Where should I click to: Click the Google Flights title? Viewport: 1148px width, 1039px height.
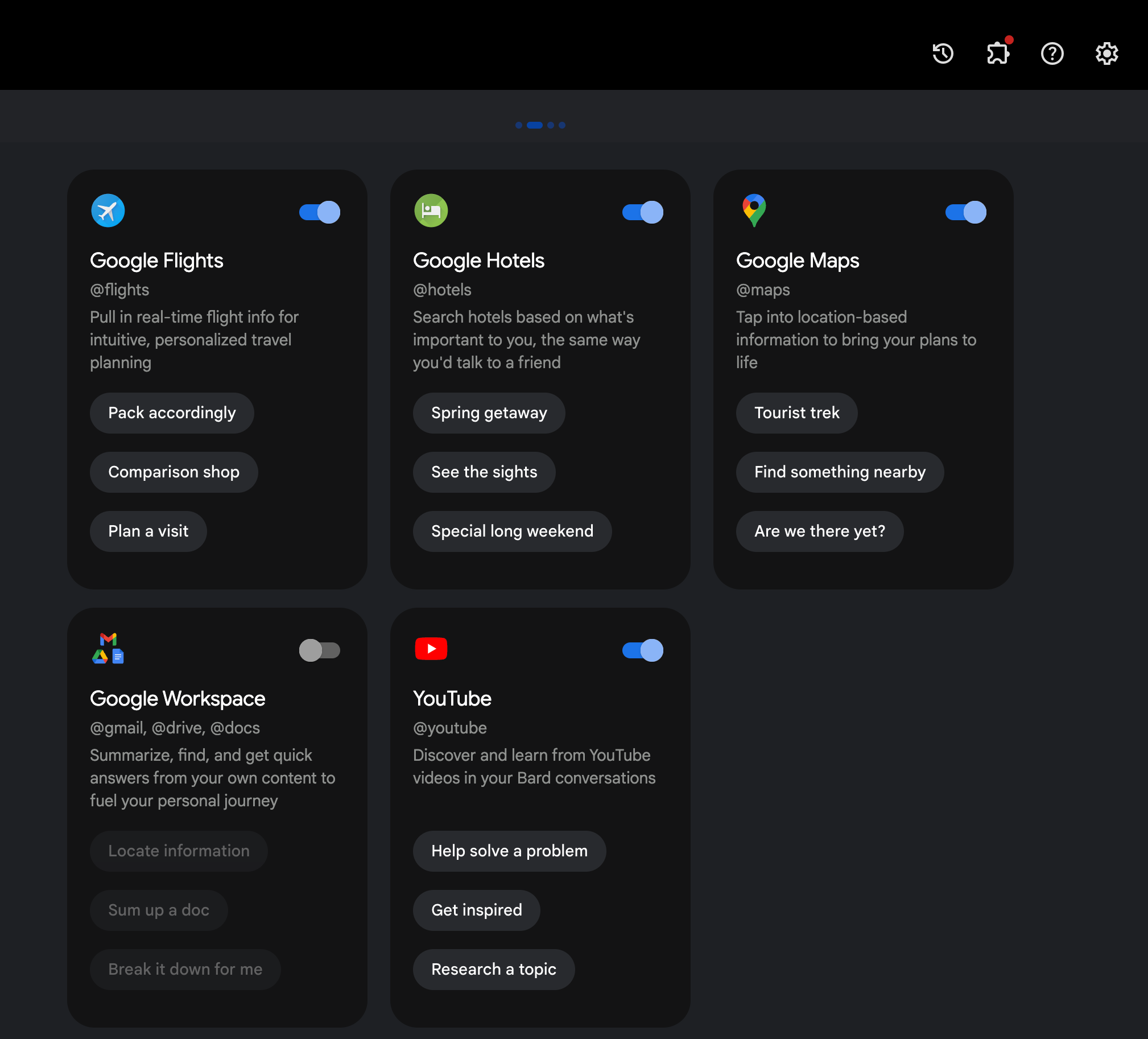point(156,261)
